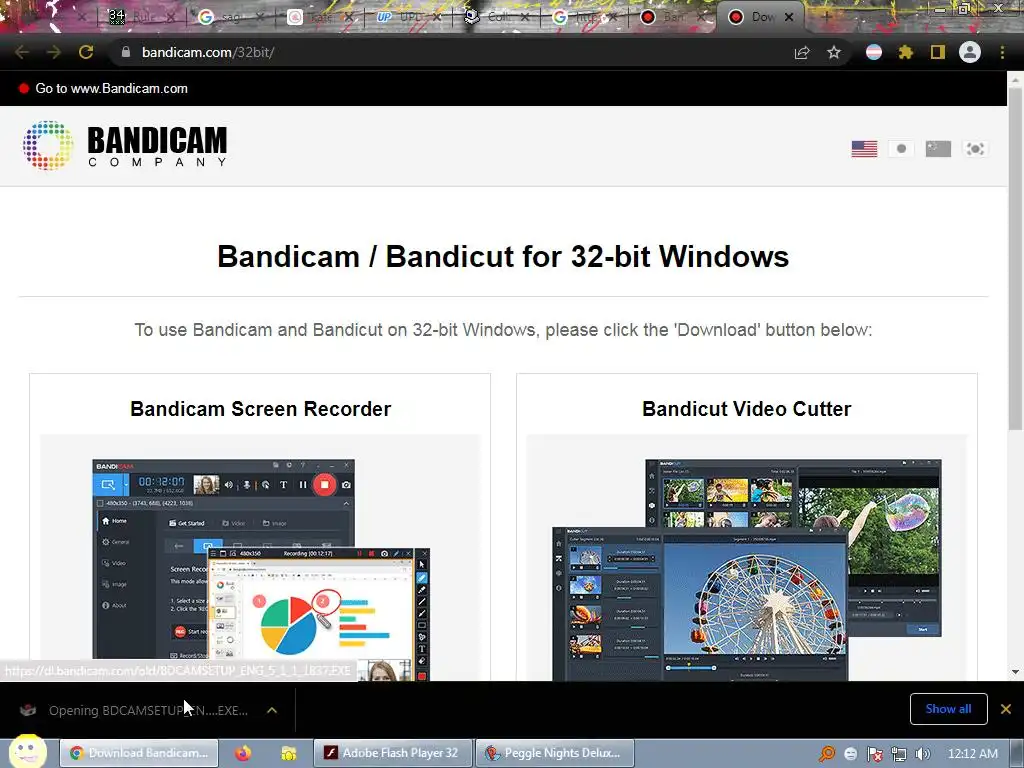This screenshot has width=1024, height=768.
Task: Switch to Adobe Flash Player 32 window
Action: [392, 753]
